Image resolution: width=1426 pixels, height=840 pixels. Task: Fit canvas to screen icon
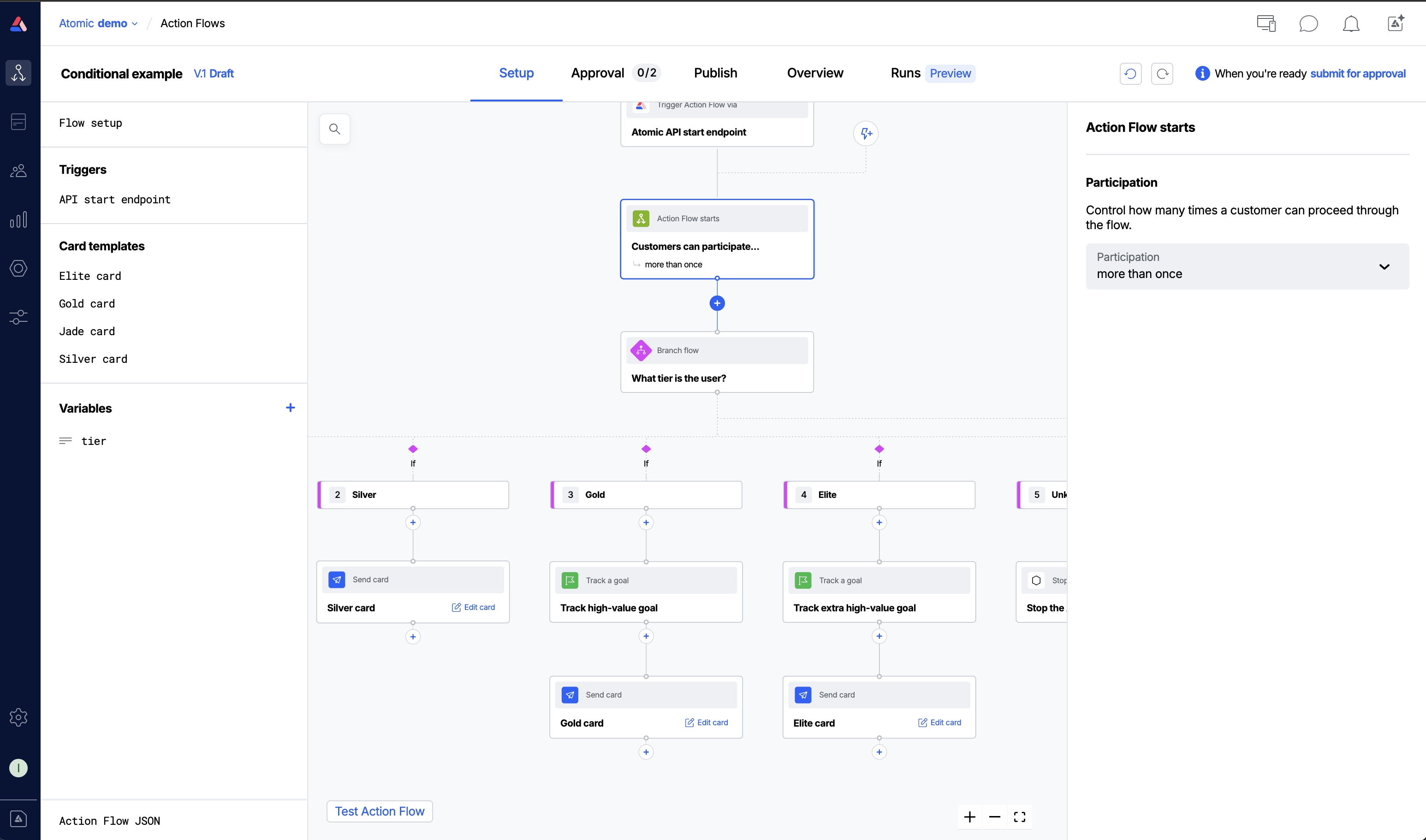(1020, 817)
